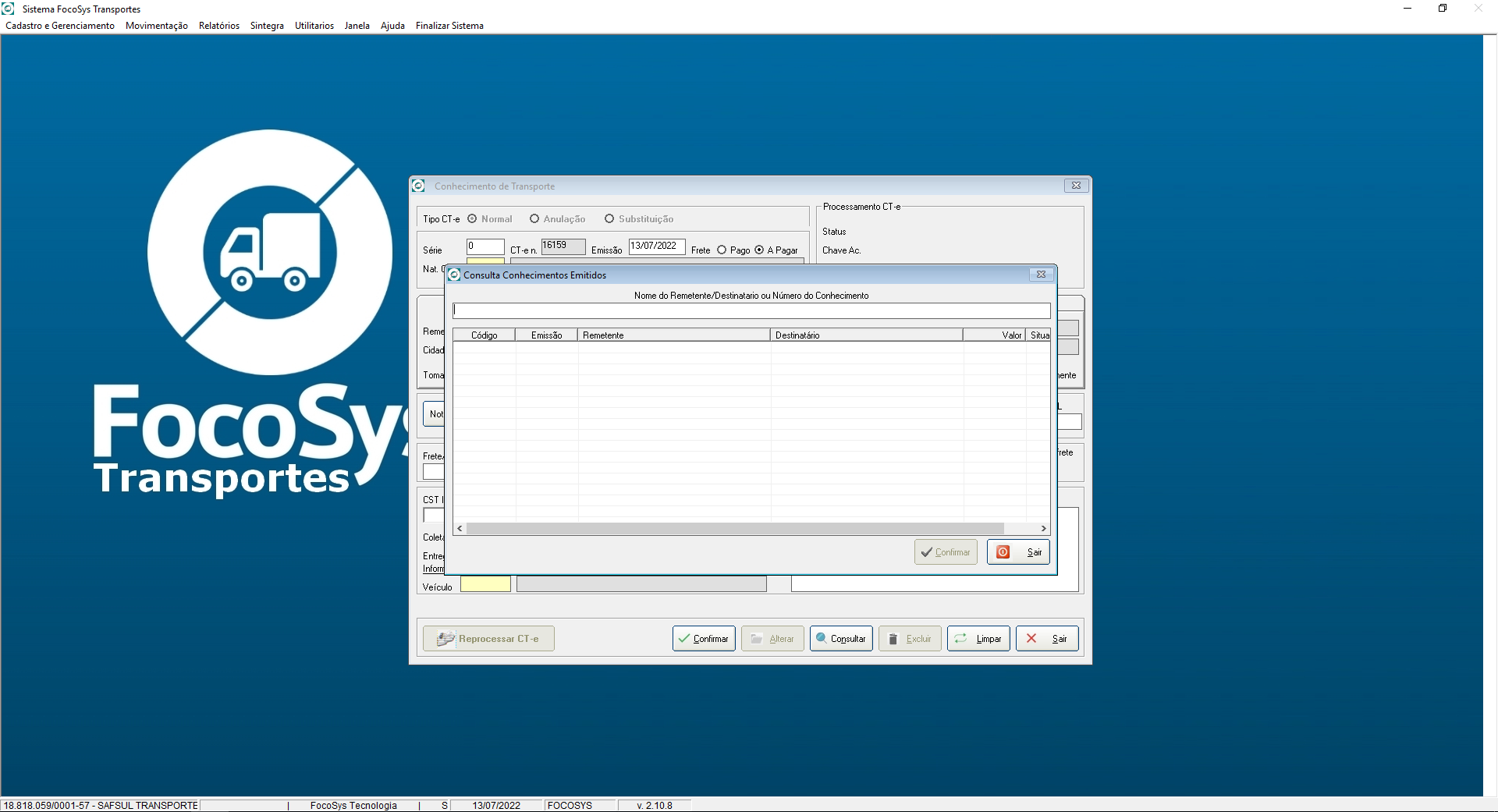
Task: Click status bar text FOCOSYS
Action: click(570, 806)
